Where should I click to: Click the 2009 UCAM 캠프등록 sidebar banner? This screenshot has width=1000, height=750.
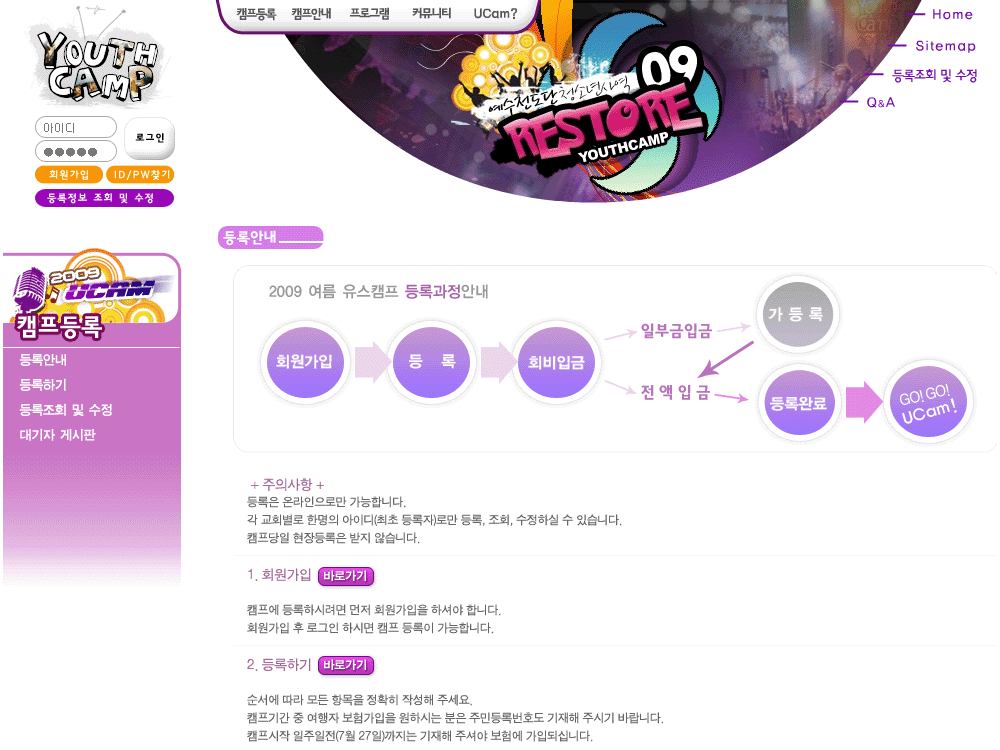point(92,297)
